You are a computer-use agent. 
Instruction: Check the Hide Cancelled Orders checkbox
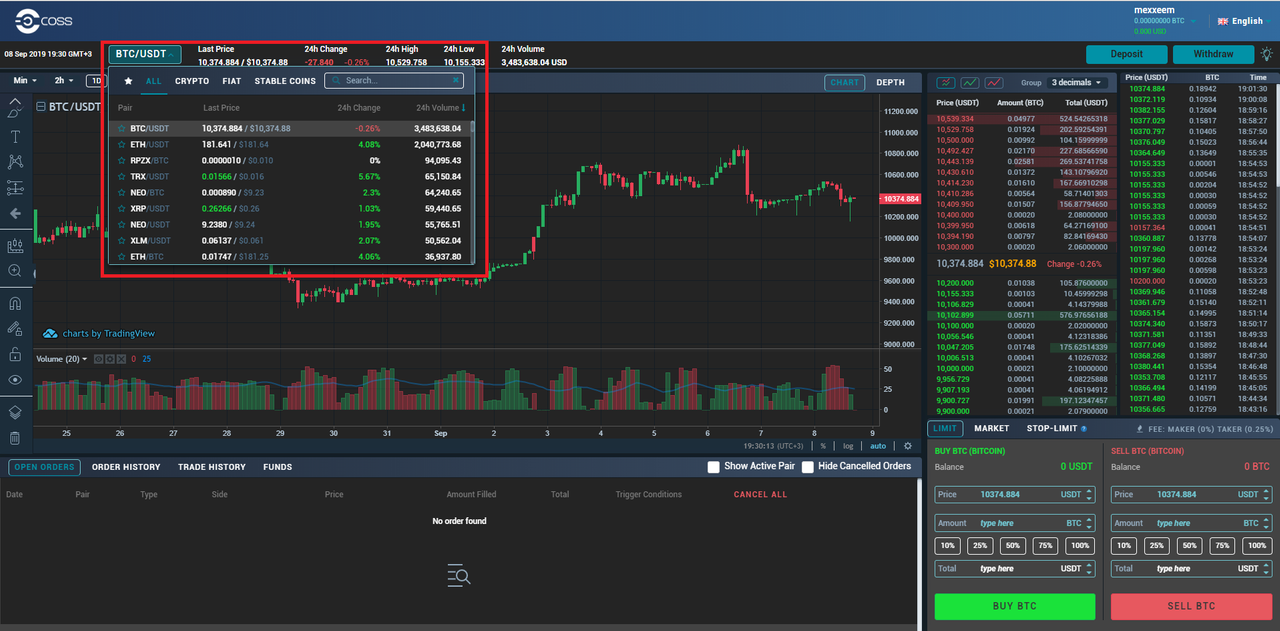[807, 467]
